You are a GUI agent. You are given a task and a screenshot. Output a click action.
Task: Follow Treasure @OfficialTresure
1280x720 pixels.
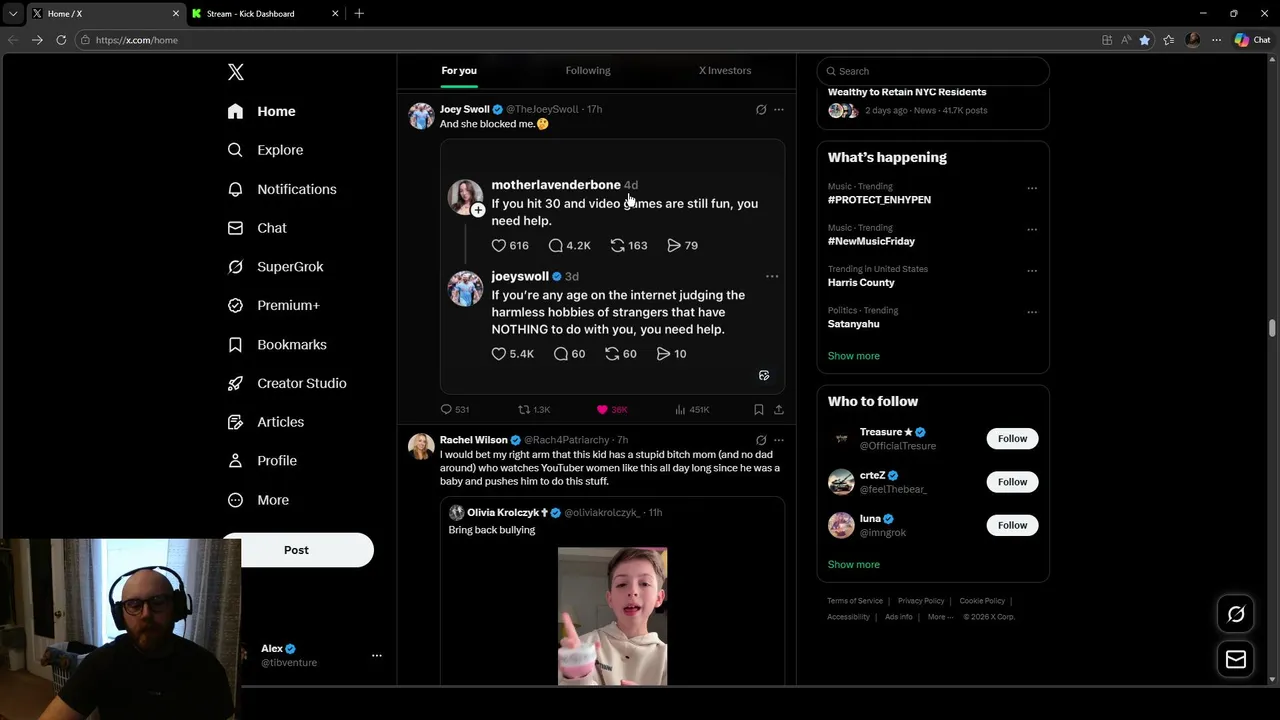pos(1012,438)
